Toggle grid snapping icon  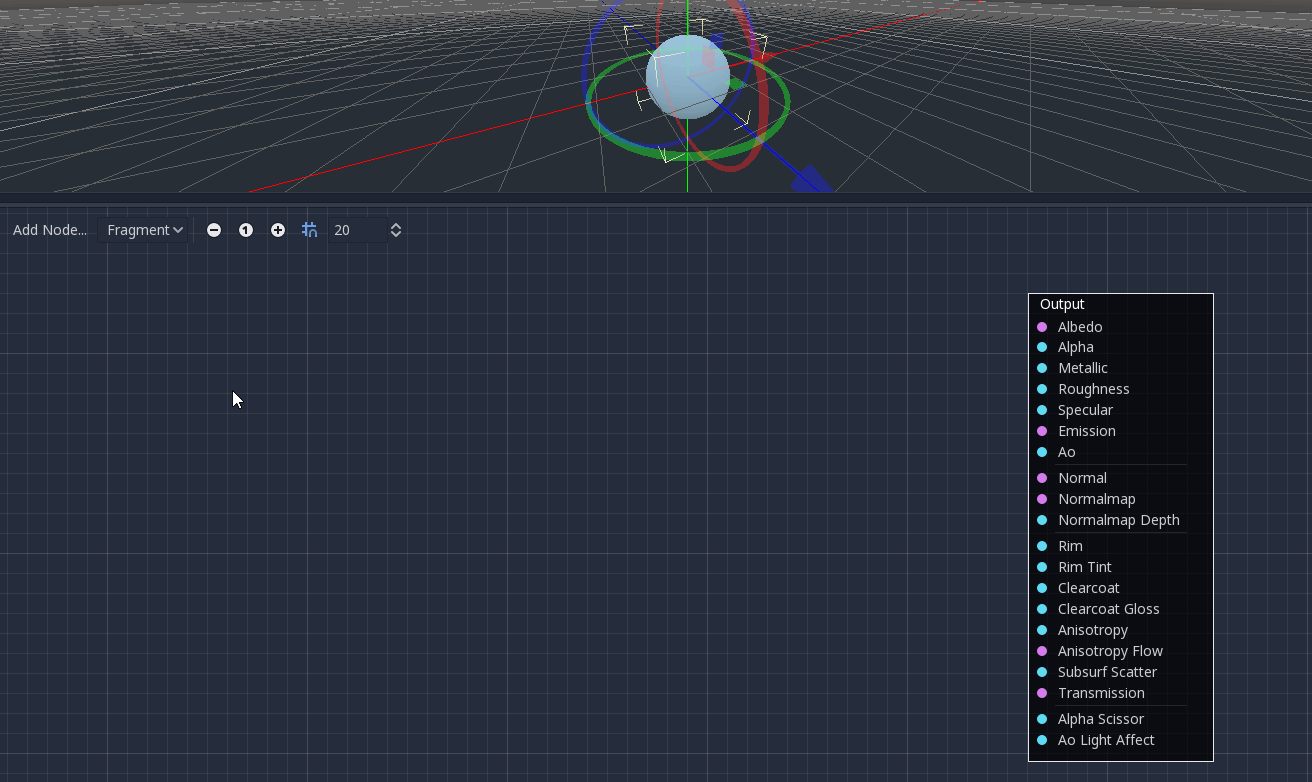coord(310,230)
